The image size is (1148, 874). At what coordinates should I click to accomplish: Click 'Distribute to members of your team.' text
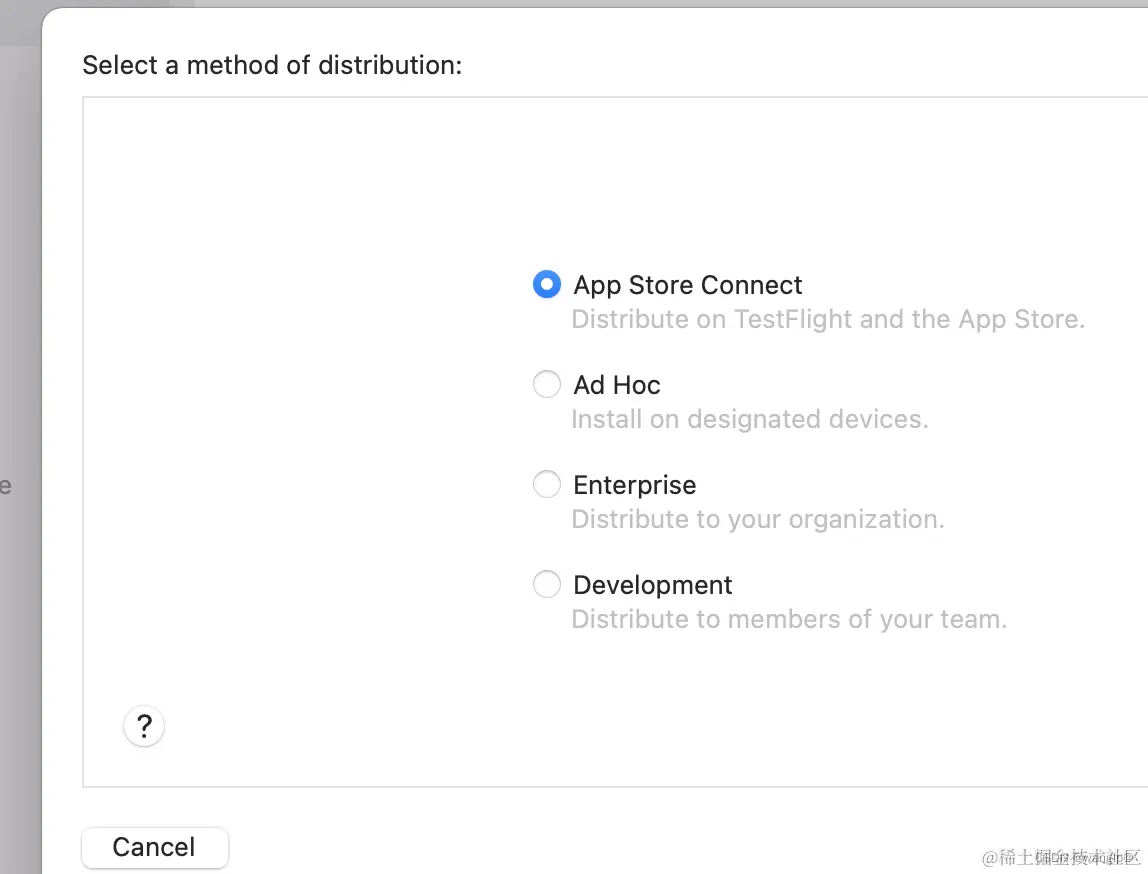tap(789, 619)
